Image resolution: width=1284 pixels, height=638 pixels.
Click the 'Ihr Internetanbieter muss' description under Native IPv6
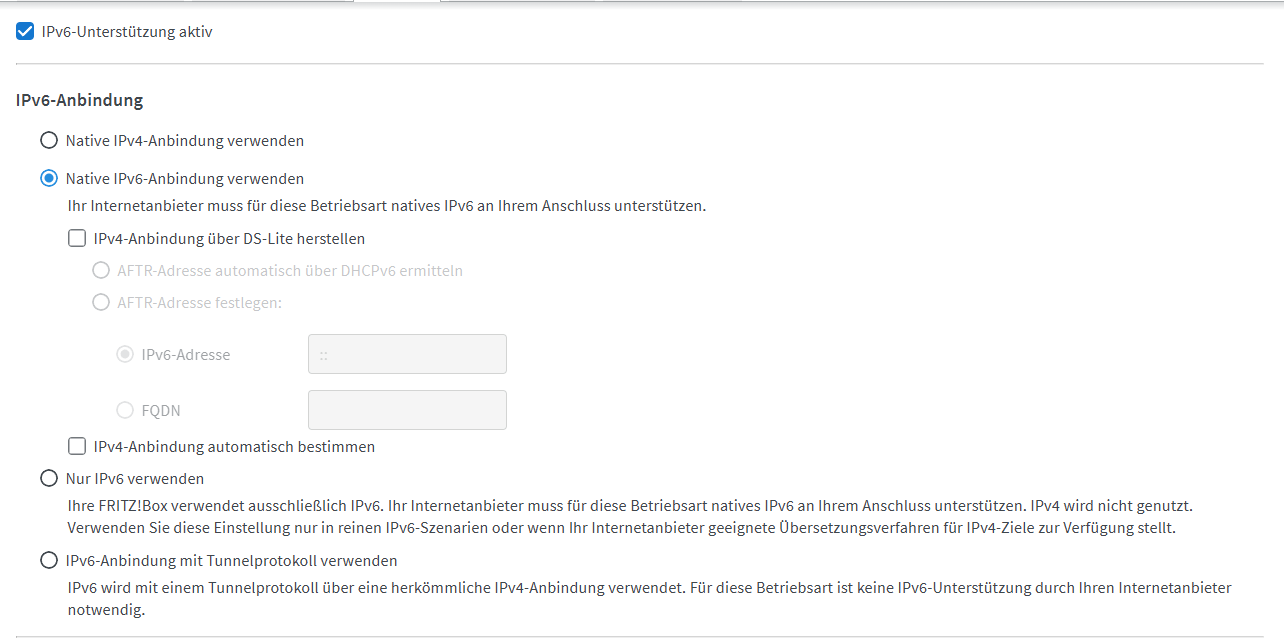(387, 207)
